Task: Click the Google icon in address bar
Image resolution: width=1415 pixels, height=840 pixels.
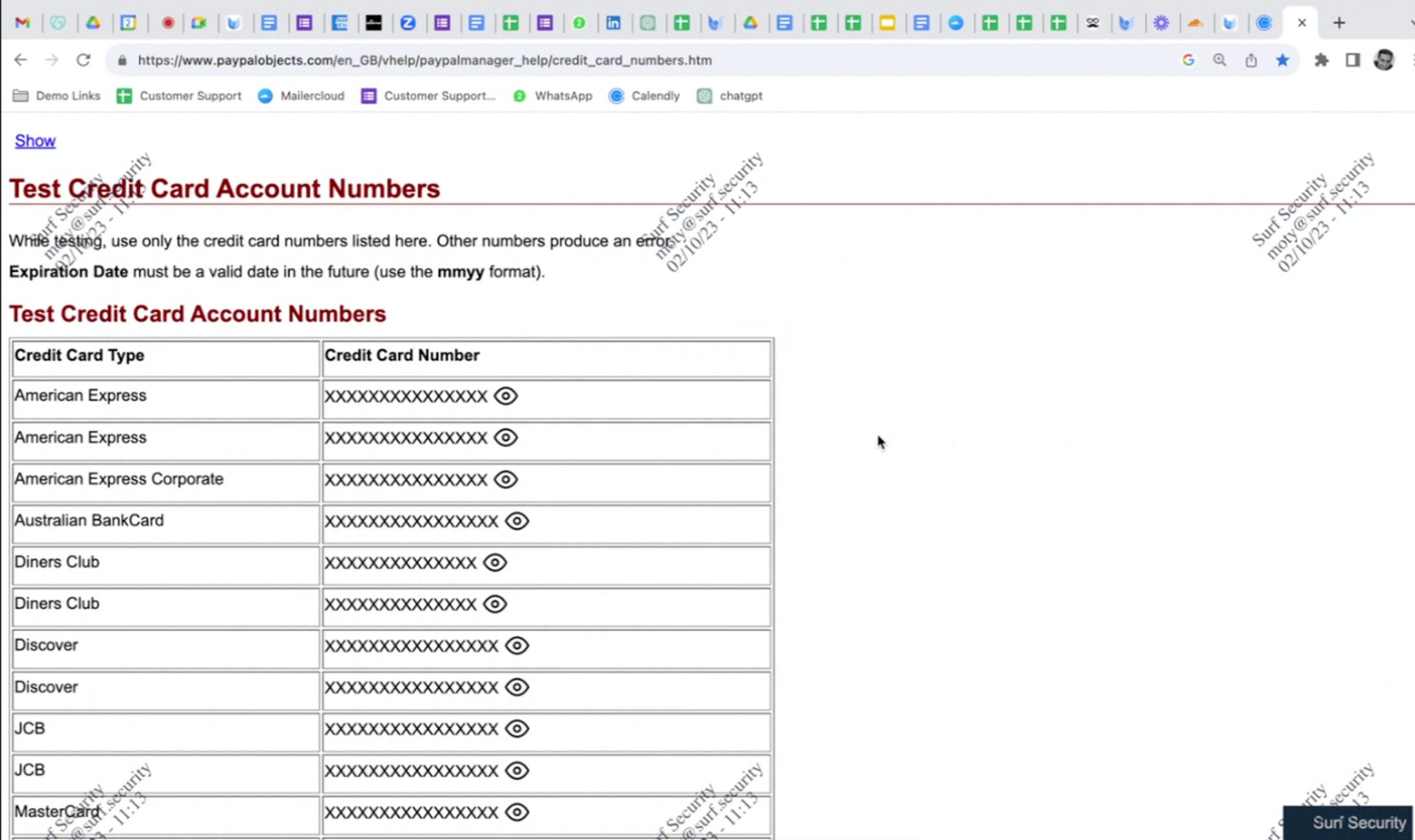Action: (1188, 60)
